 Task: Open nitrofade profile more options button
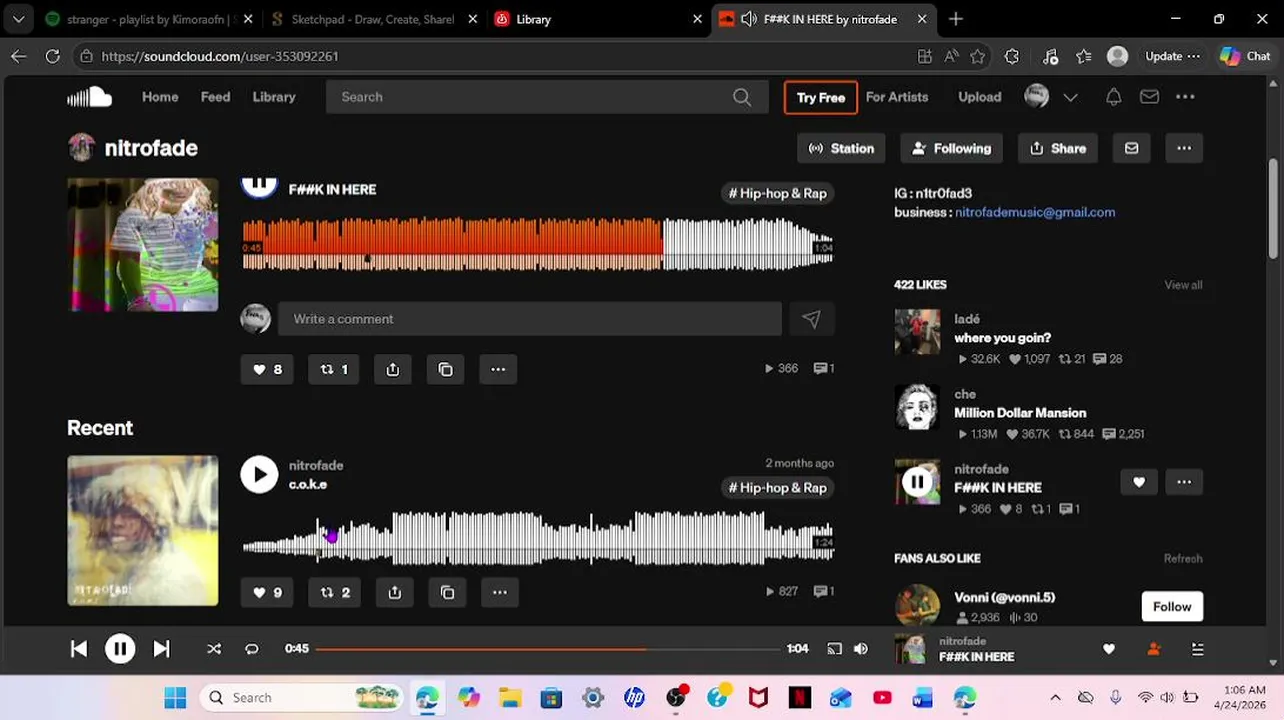[x=1184, y=148]
